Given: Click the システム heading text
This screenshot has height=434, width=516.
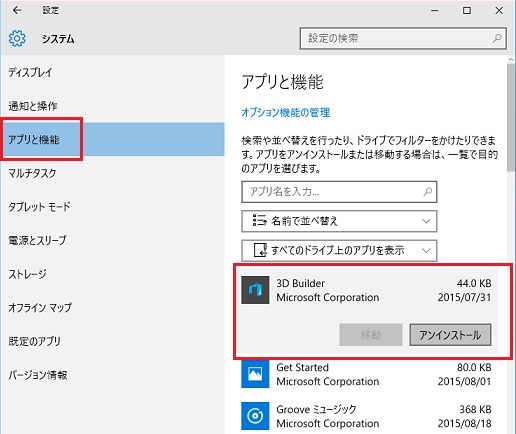Looking at the screenshot, I should click(58, 39).
